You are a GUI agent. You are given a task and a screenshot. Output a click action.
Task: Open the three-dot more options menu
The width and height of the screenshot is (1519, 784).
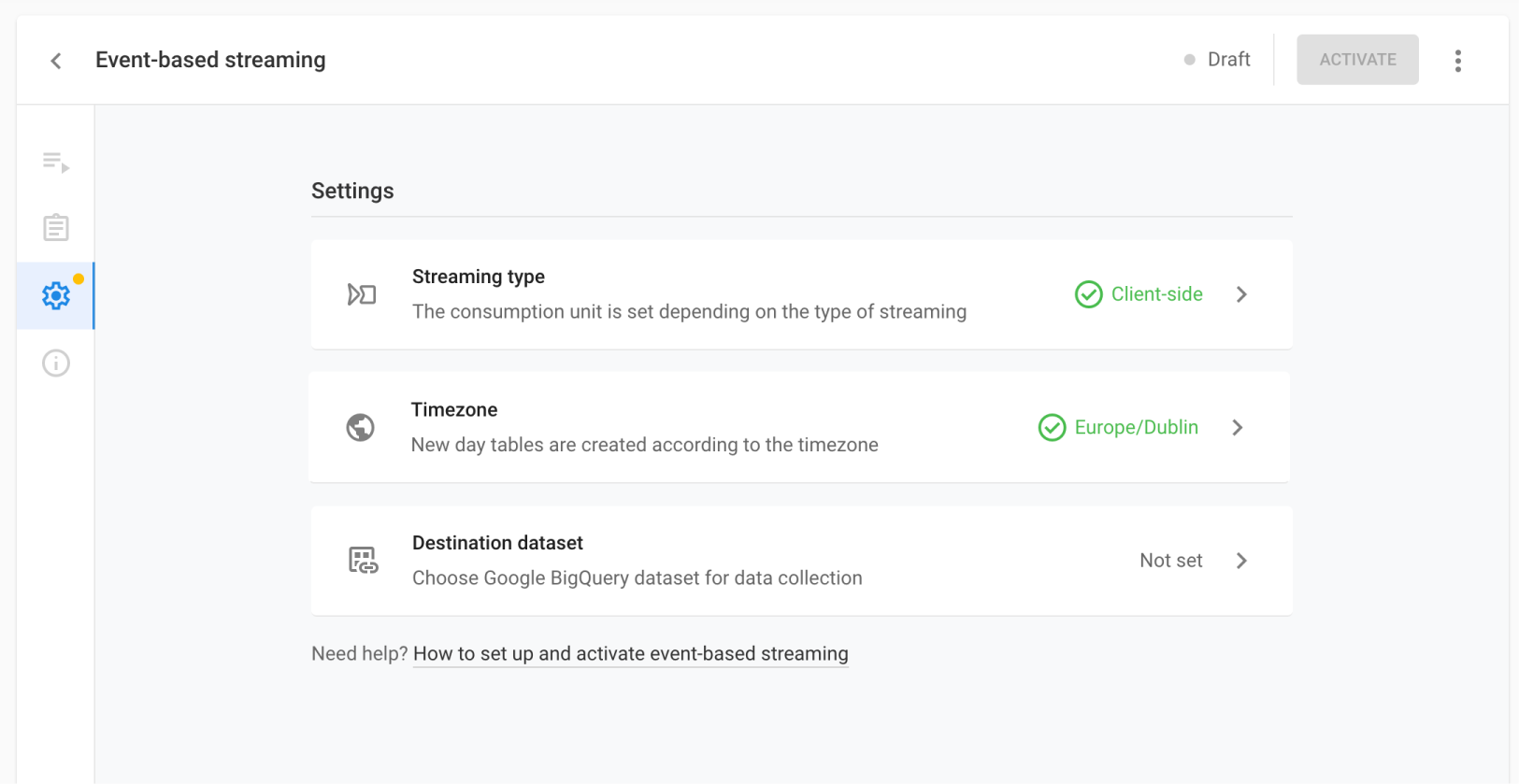click(x=1457, y=61)
